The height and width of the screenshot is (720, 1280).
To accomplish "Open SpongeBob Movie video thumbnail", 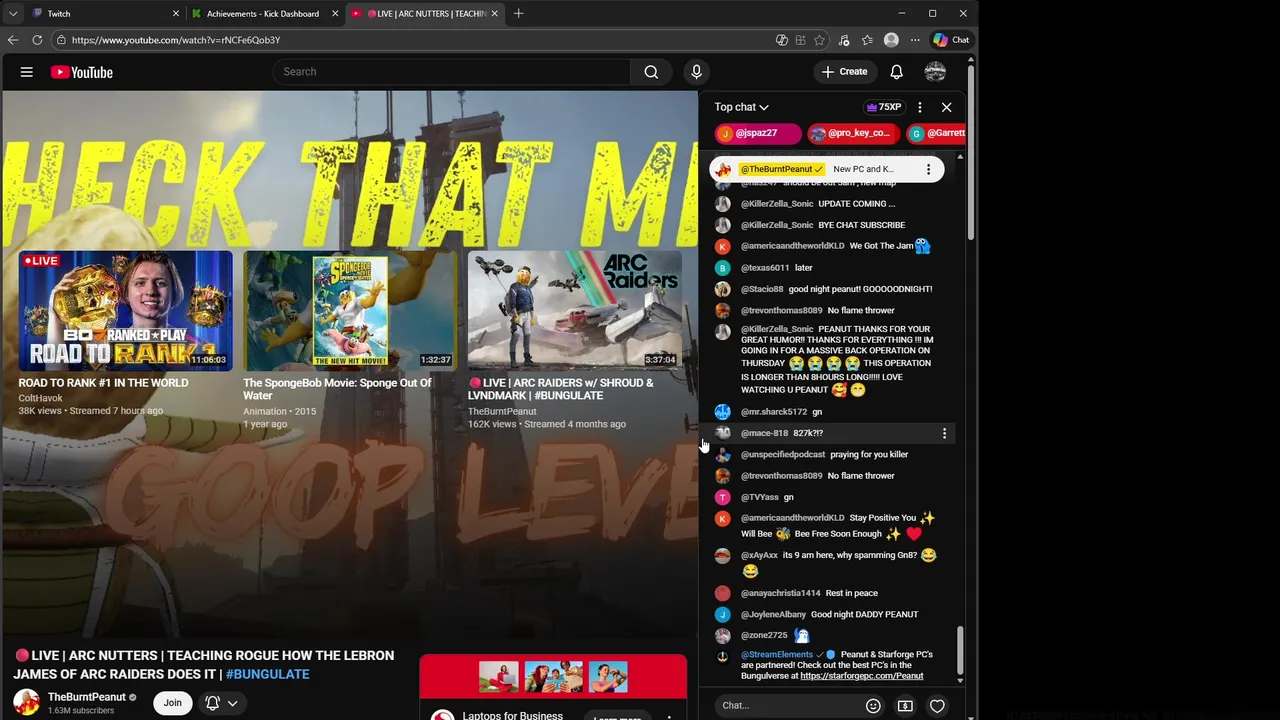I will (350, 310).
